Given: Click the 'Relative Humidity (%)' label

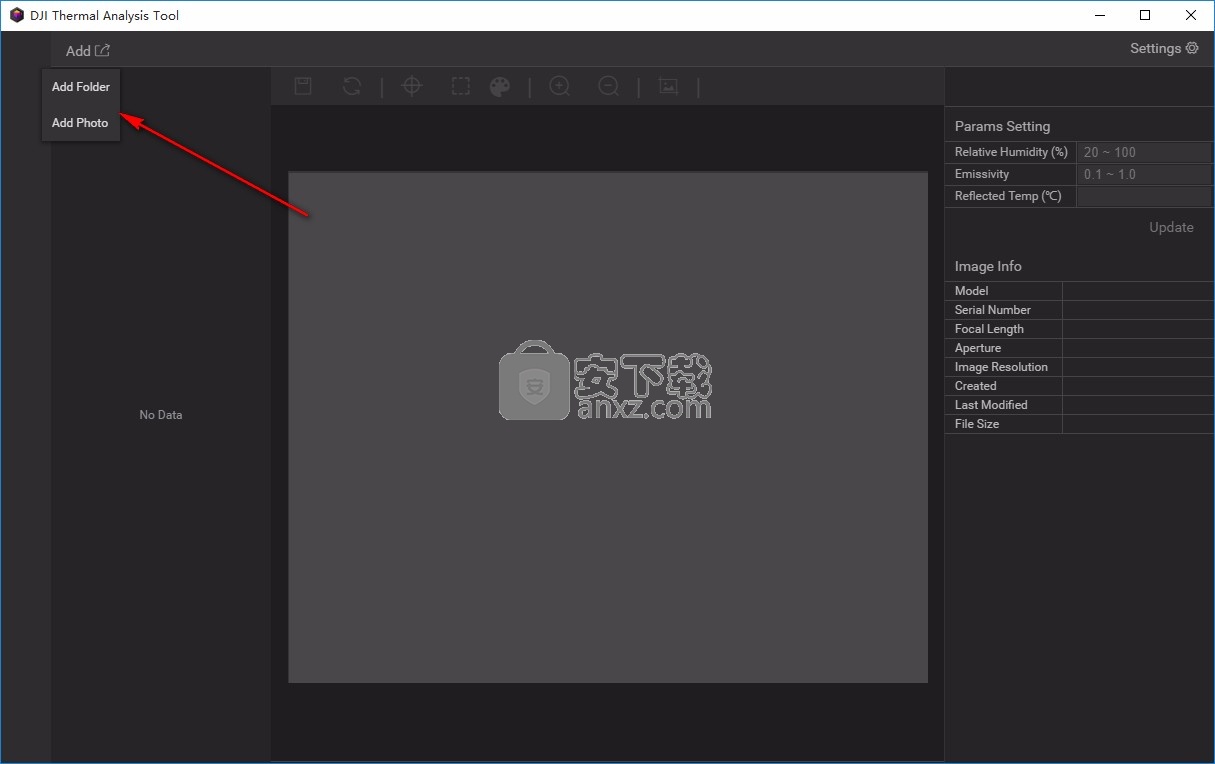Looking at the screenshot, I should (1011, 152).
